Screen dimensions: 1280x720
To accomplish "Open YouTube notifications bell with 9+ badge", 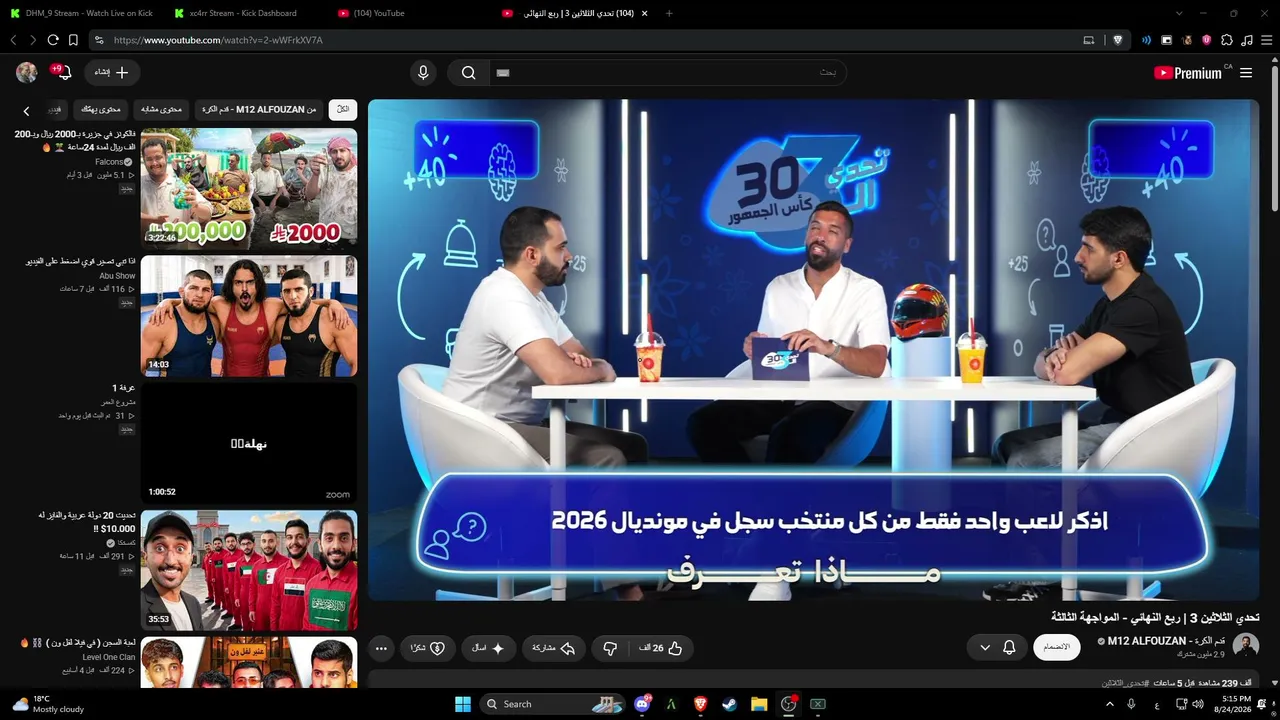I will (62, 72).
